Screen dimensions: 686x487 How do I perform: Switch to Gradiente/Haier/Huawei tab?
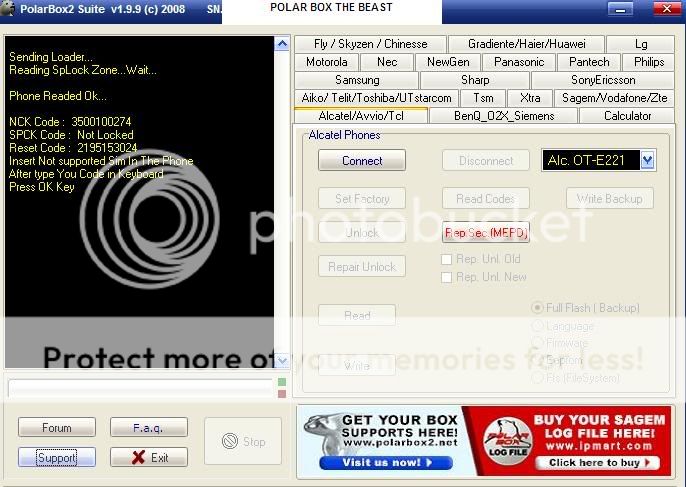(526, 44)
